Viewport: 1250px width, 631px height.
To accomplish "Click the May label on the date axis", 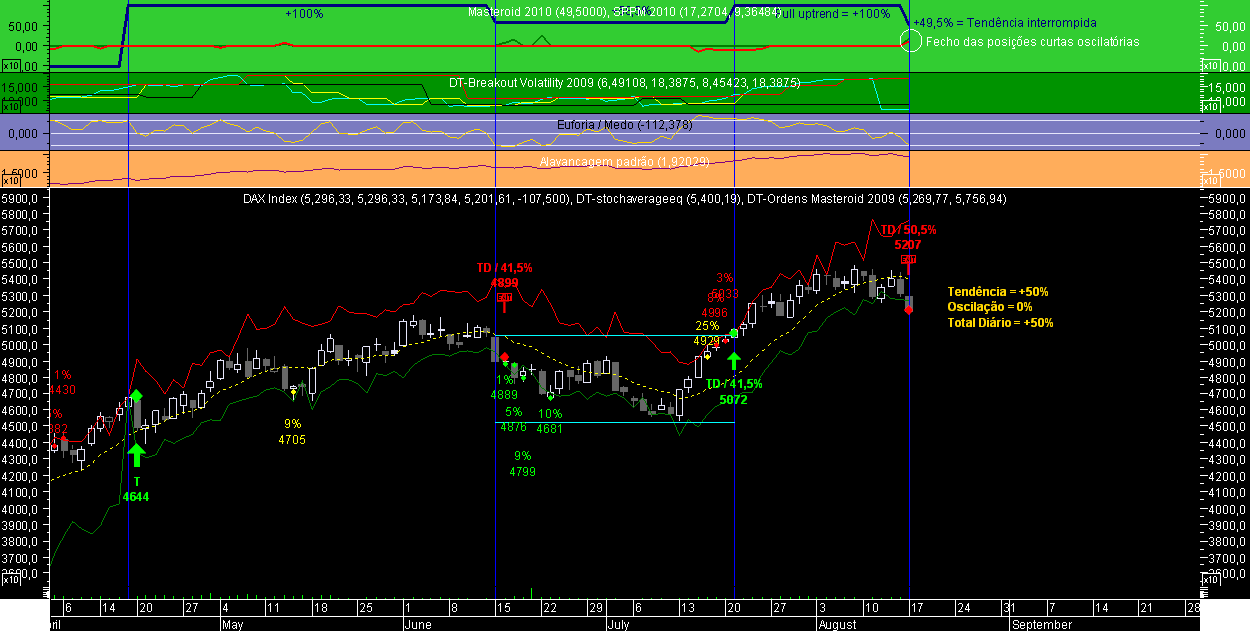I will tap(232, 624).
